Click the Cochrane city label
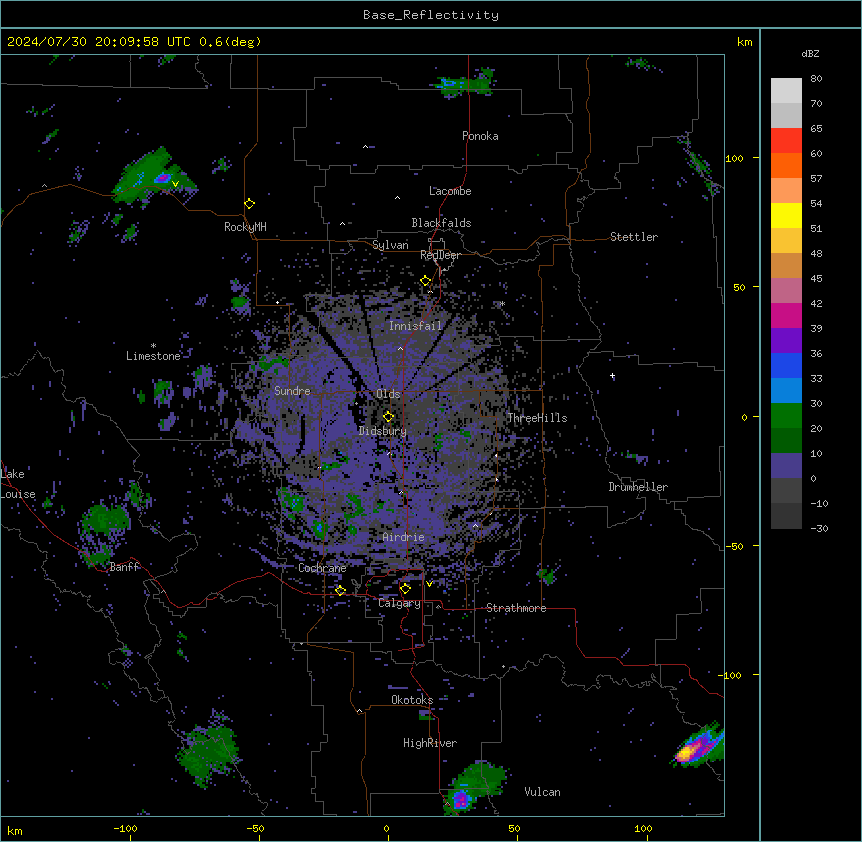Image resolution: width=862 pixels, height=842 pixels. coord(322,568)
